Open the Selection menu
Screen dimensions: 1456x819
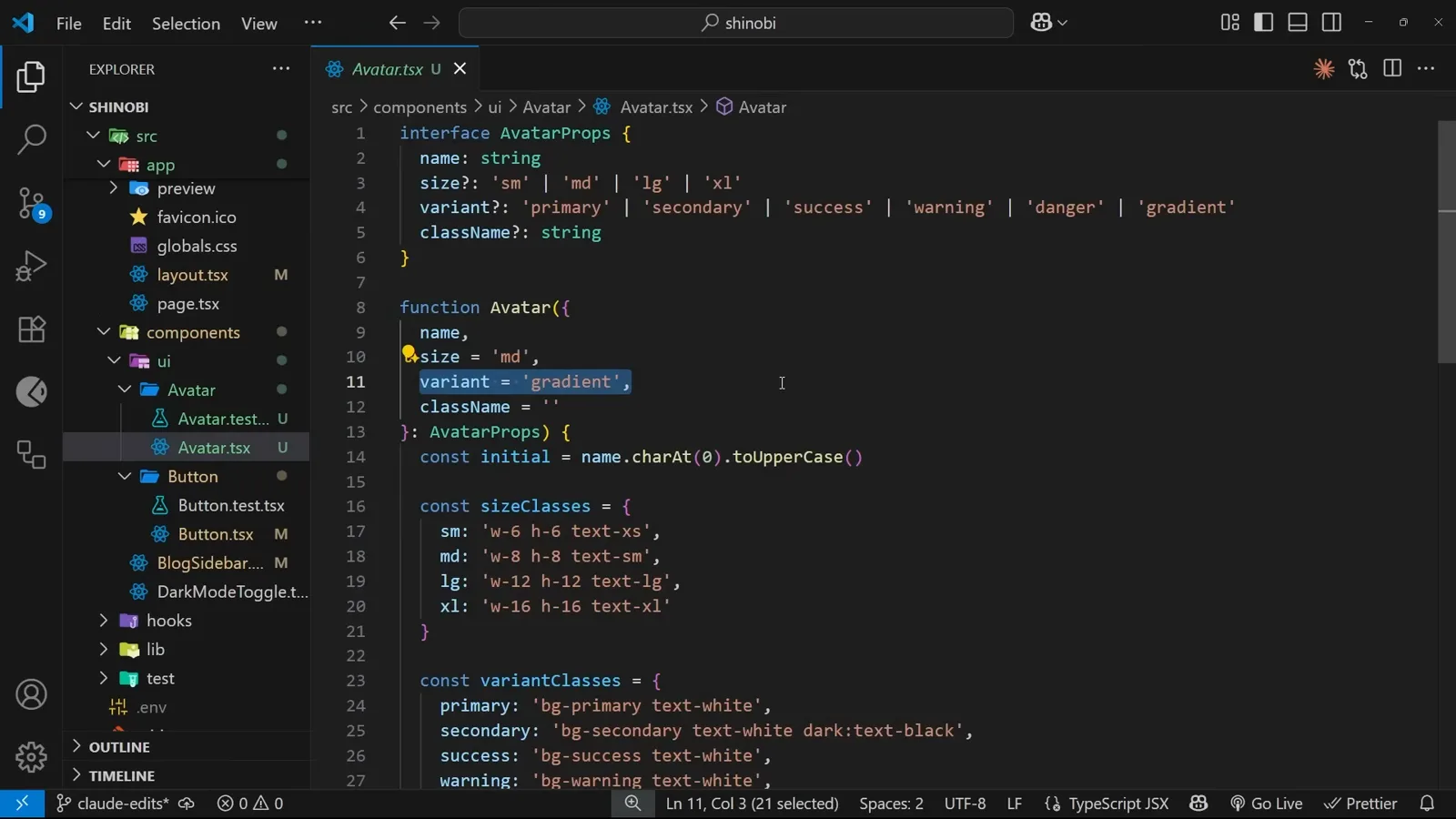click(x=186, y=24)
